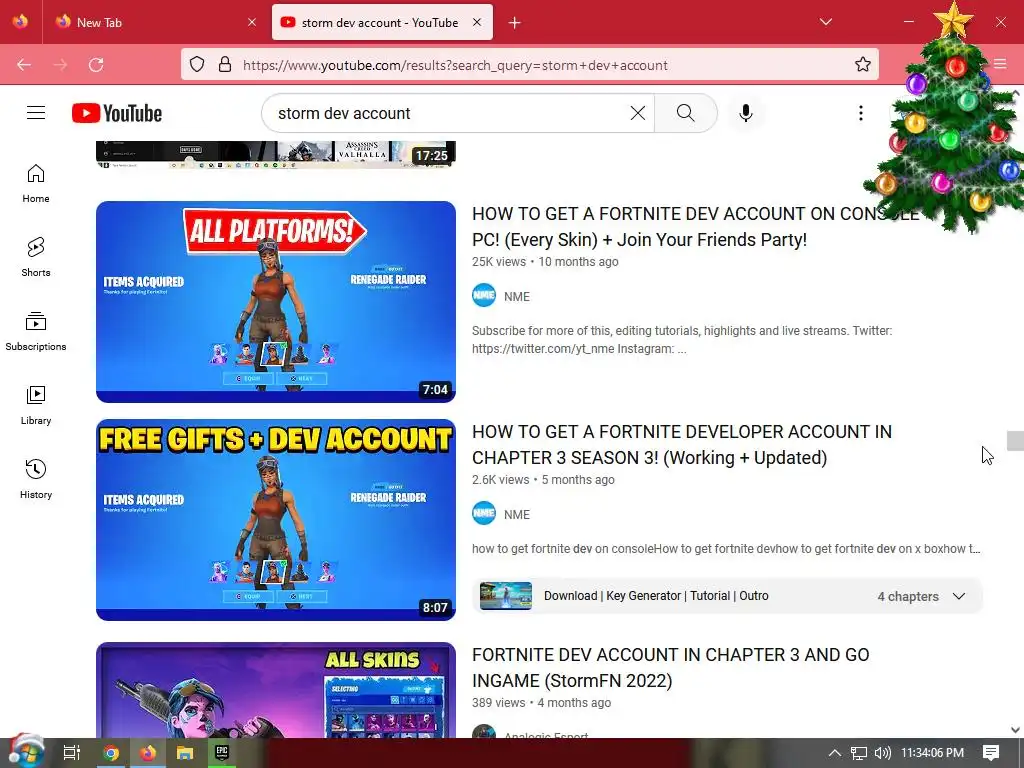
Task: Click the Start button with Santa hat
Action: [x=25, y=751]
